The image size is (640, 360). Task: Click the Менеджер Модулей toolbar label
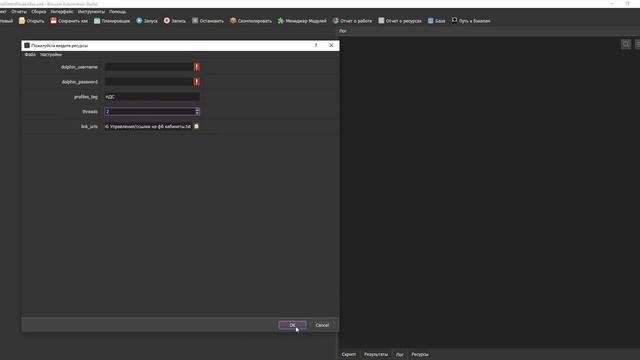pos(306,21)
